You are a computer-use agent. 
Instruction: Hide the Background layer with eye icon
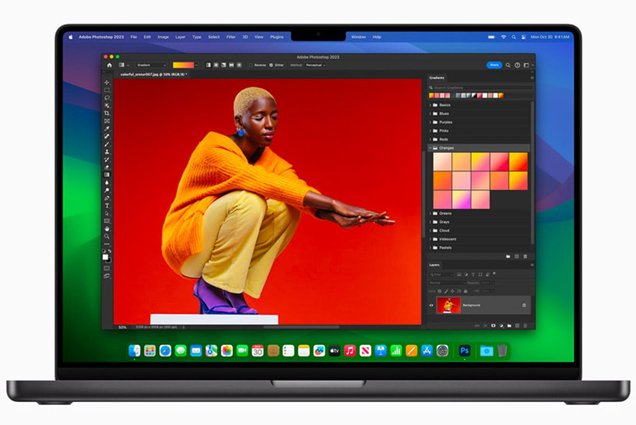[431, 305]
